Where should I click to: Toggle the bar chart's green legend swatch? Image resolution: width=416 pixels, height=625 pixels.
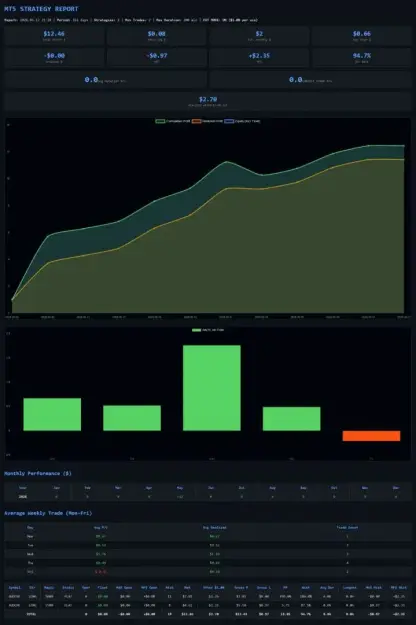tap(196, 330)
